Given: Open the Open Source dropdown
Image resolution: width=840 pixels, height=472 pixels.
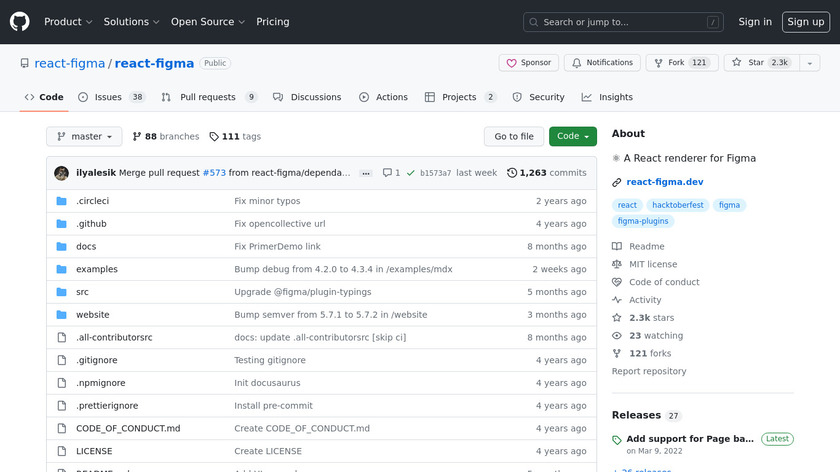Looking at the screenshot, I should 208,22.
